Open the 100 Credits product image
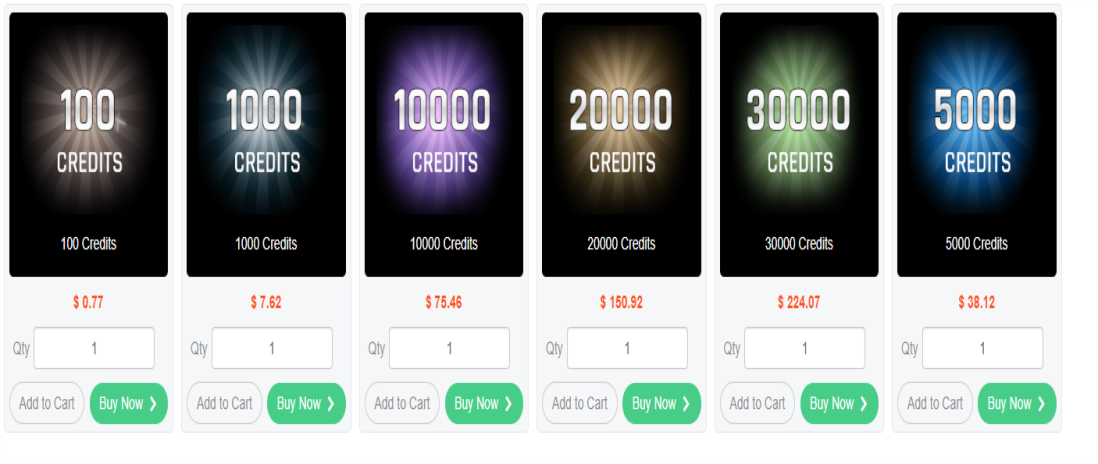Viewport: 1098px width, 464px height. click(x=88, y=145)
